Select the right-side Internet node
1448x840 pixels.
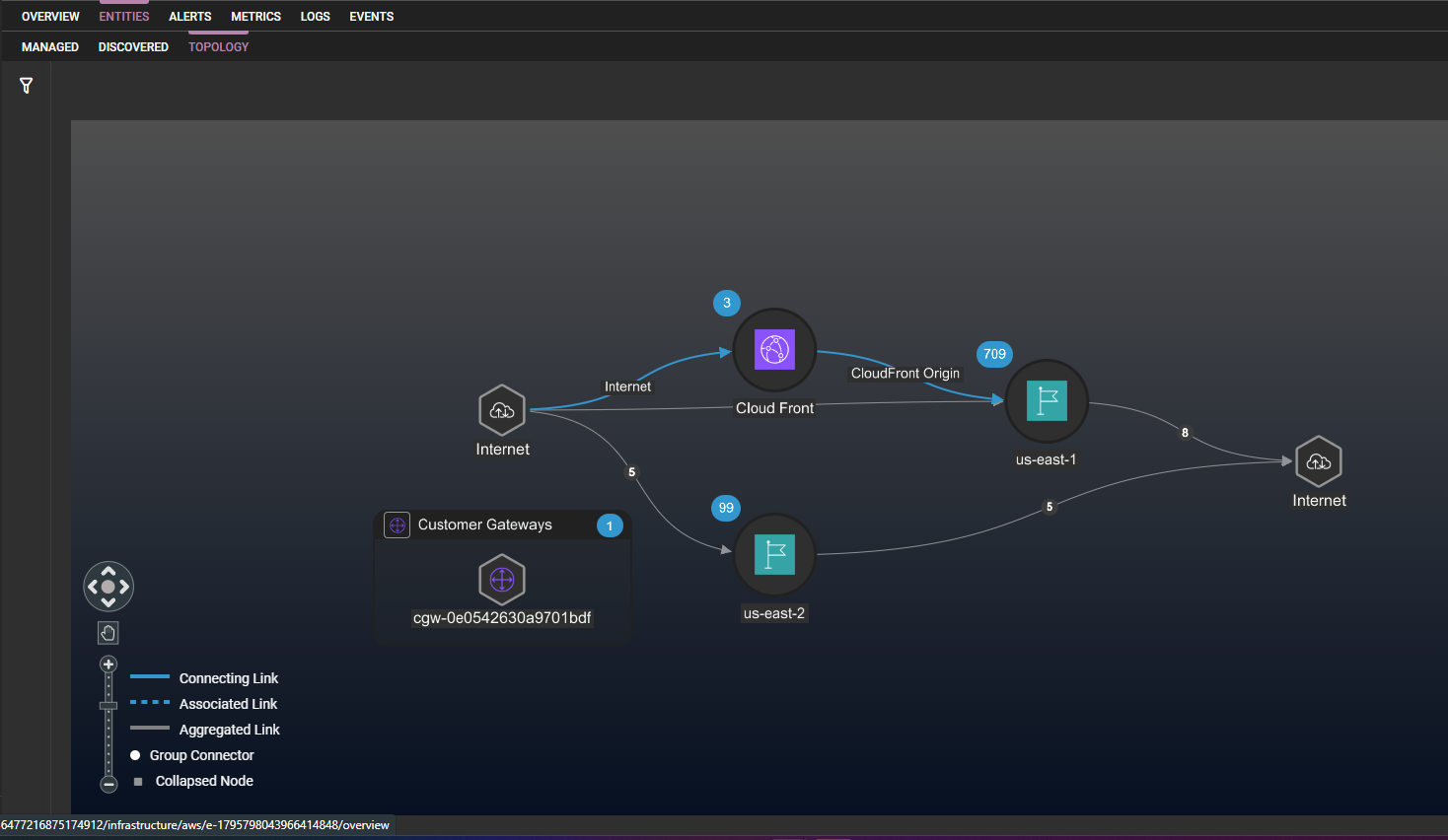click(x=1319, y=460)
